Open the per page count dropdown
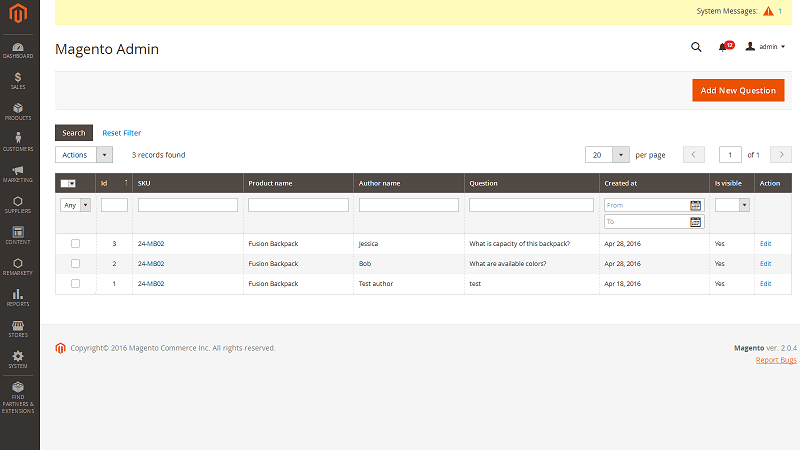 point(620,155)
